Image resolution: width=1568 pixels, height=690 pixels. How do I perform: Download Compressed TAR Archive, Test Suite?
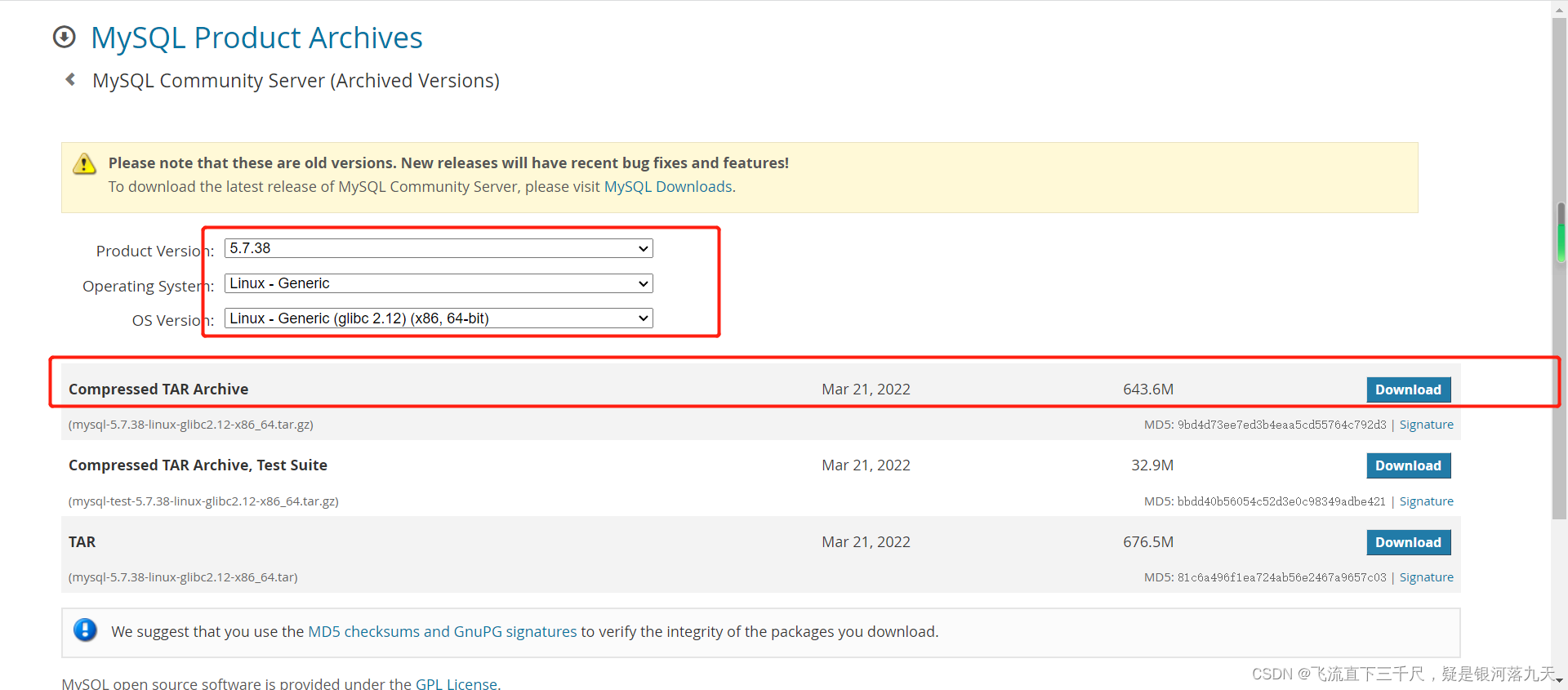tap(1408, 465)
